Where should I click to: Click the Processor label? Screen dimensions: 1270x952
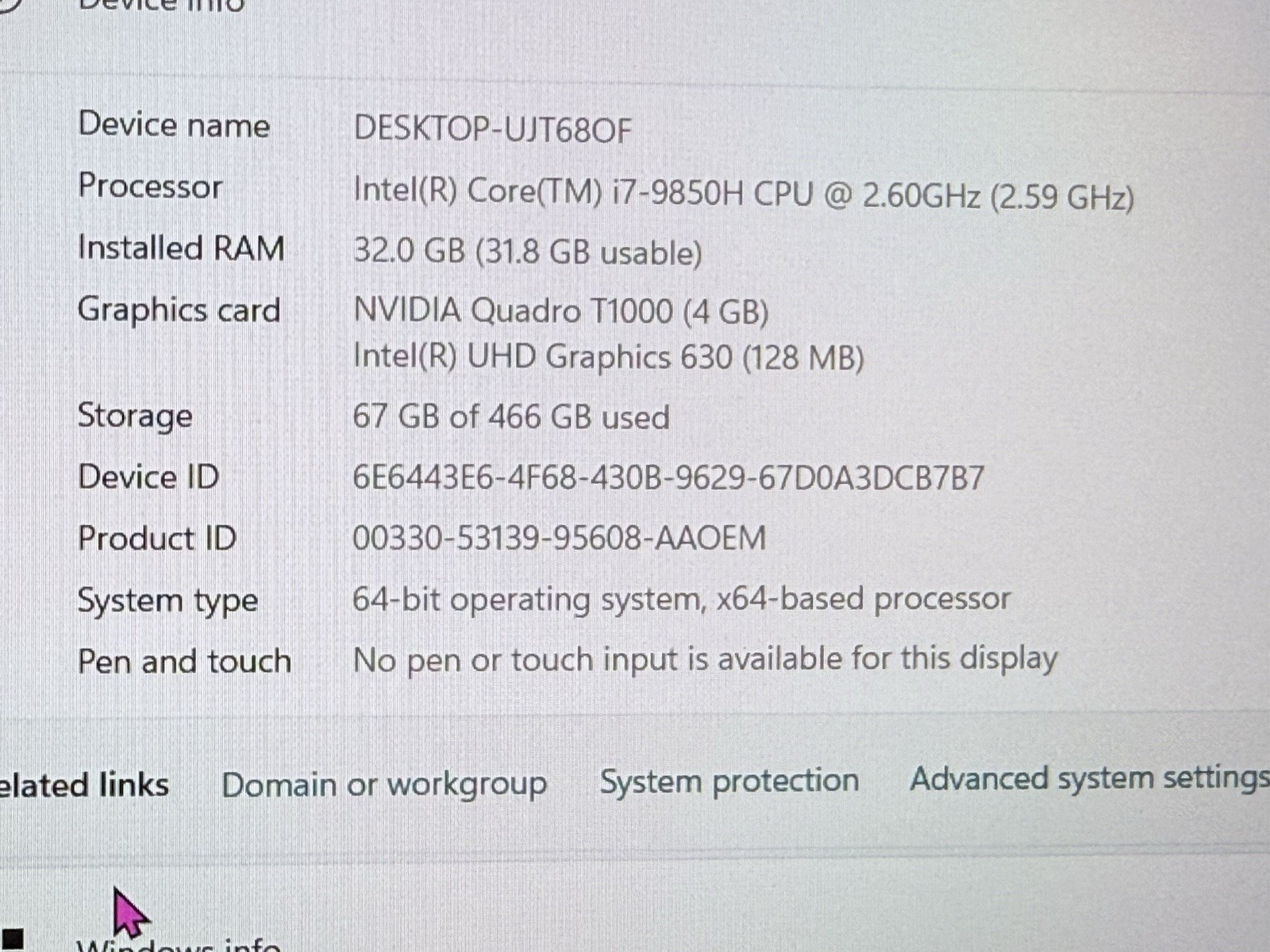point(150,186)
